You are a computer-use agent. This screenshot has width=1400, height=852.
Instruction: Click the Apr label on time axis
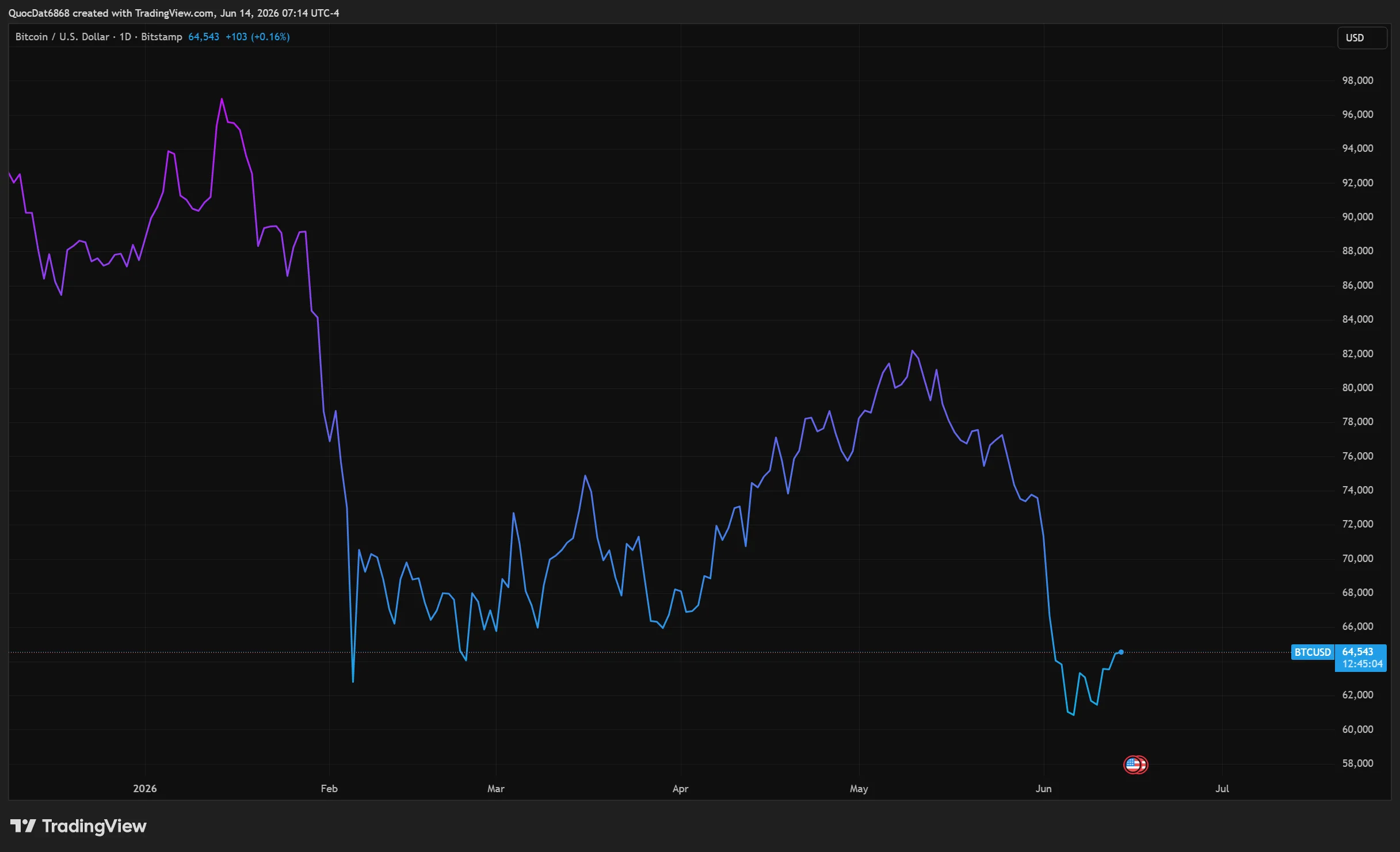coord(680,789)
